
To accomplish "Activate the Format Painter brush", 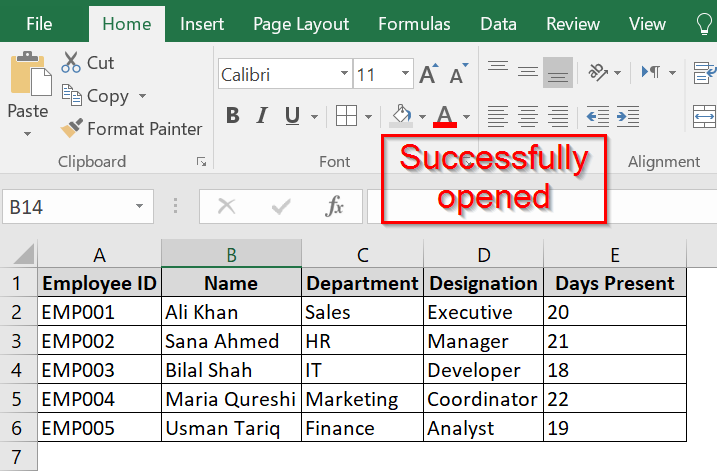I will point(131,128).
